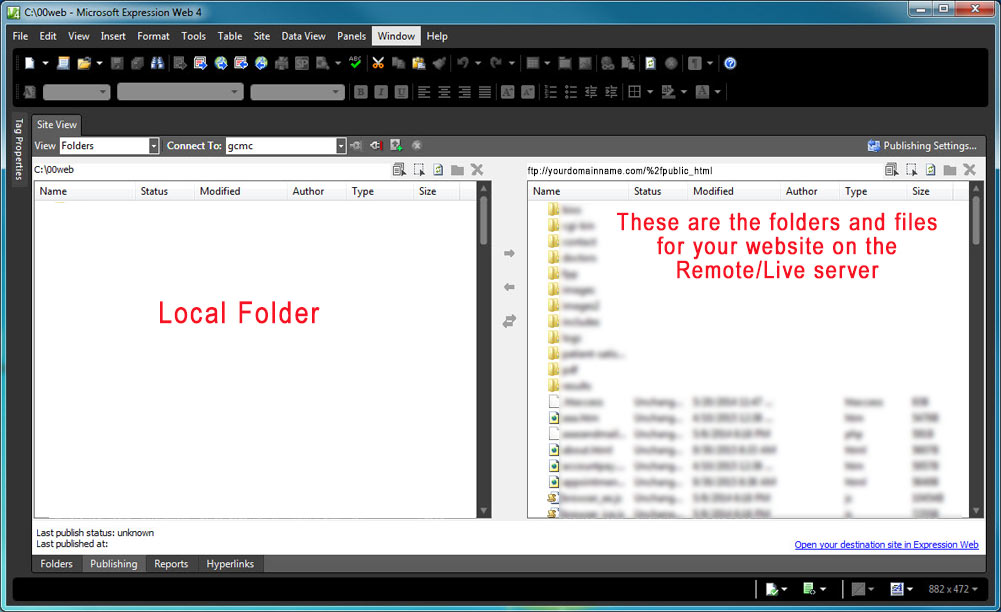The image size is (1001, 612).
Task: Toggle Italic formatting button
Action: pos(381,92)
